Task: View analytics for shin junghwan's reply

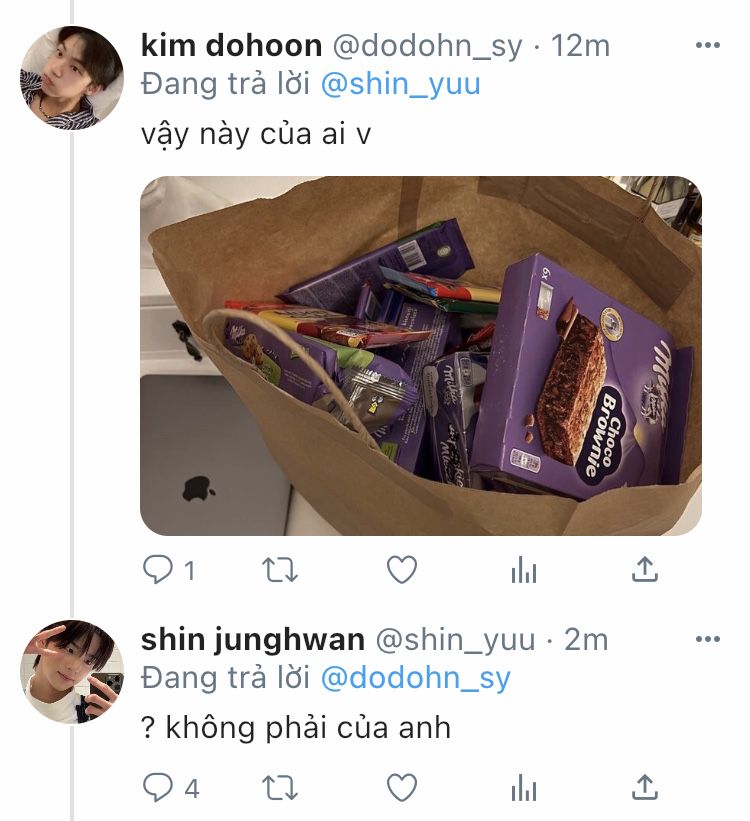Action: point(524,787)
